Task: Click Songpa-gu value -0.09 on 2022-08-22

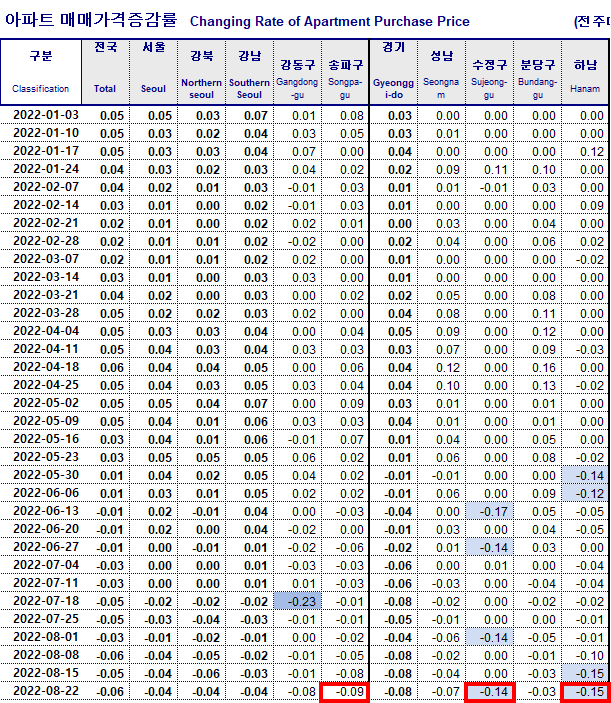Action: (345, 692)
